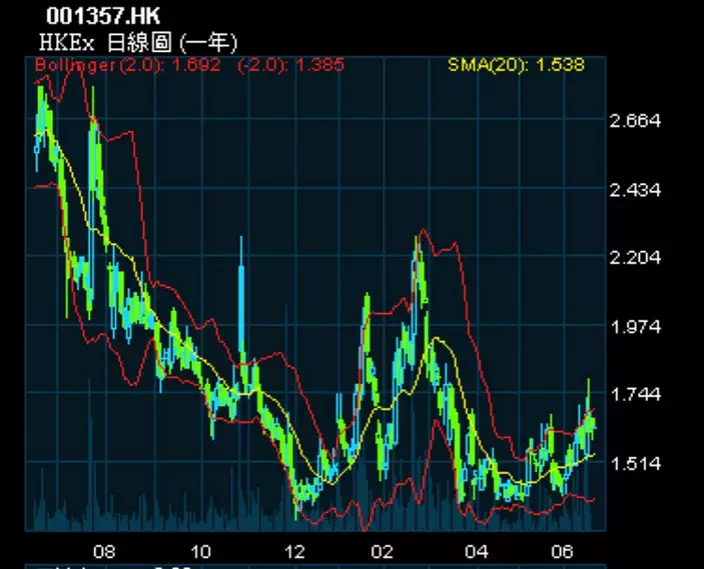Click the most recent candlestick at chart's right edge
This screenshot has width=704, height=569.
[x=592, y=422]
